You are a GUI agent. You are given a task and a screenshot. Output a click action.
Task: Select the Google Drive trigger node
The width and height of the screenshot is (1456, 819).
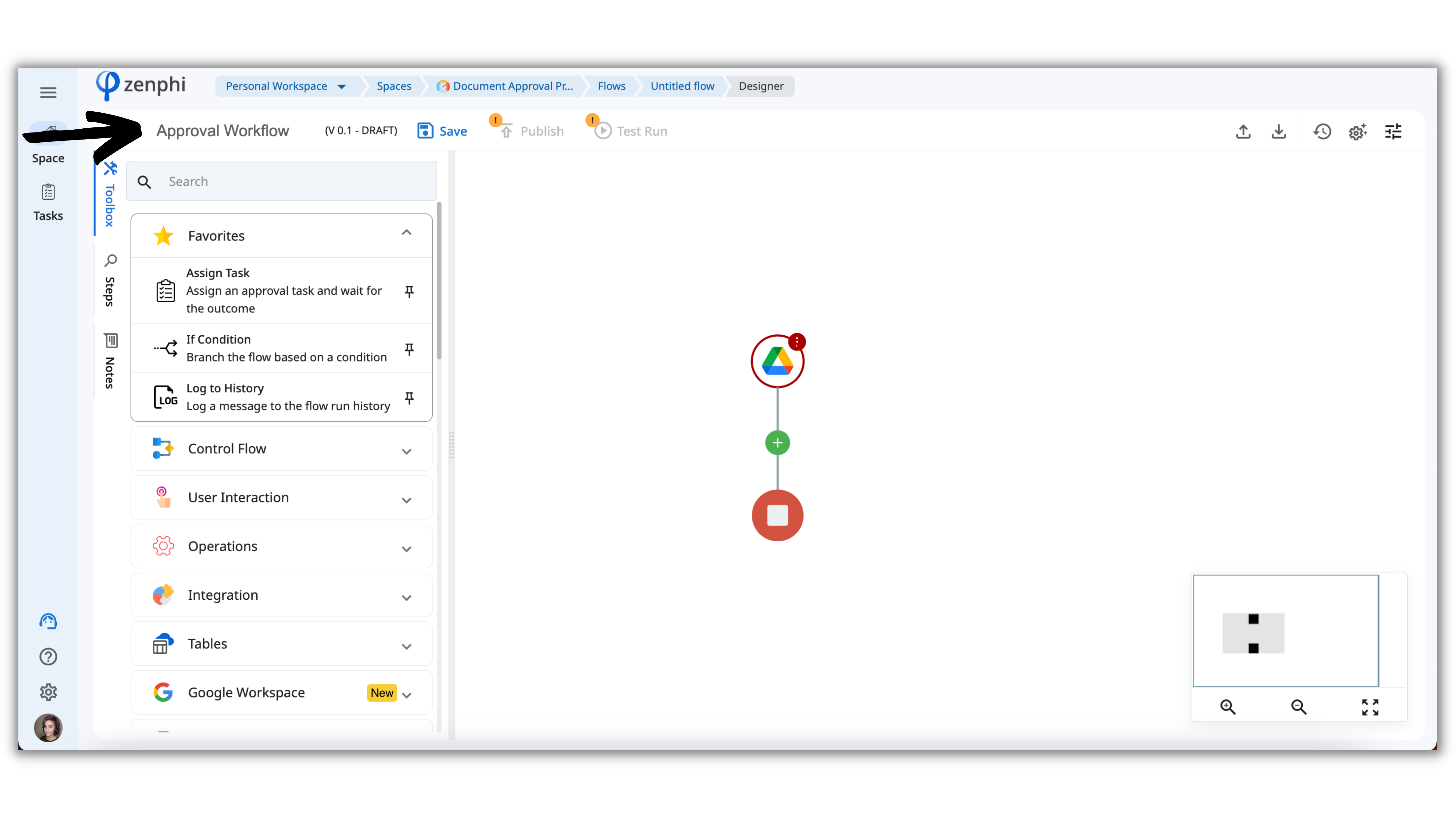coord(777,362)
